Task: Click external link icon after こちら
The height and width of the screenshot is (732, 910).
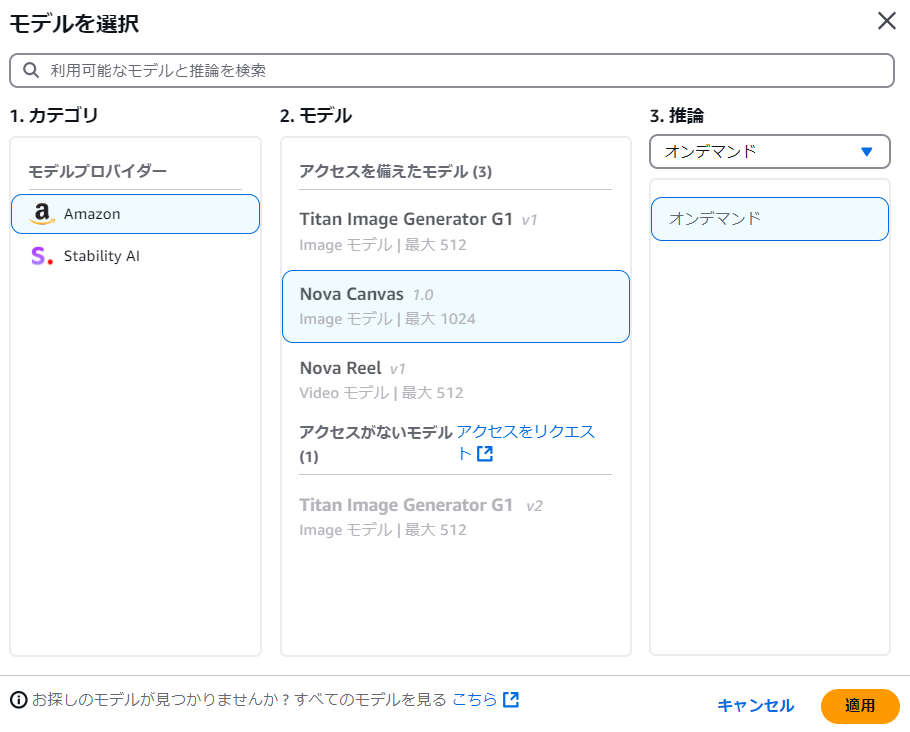Action: click(x=511, y=699)
